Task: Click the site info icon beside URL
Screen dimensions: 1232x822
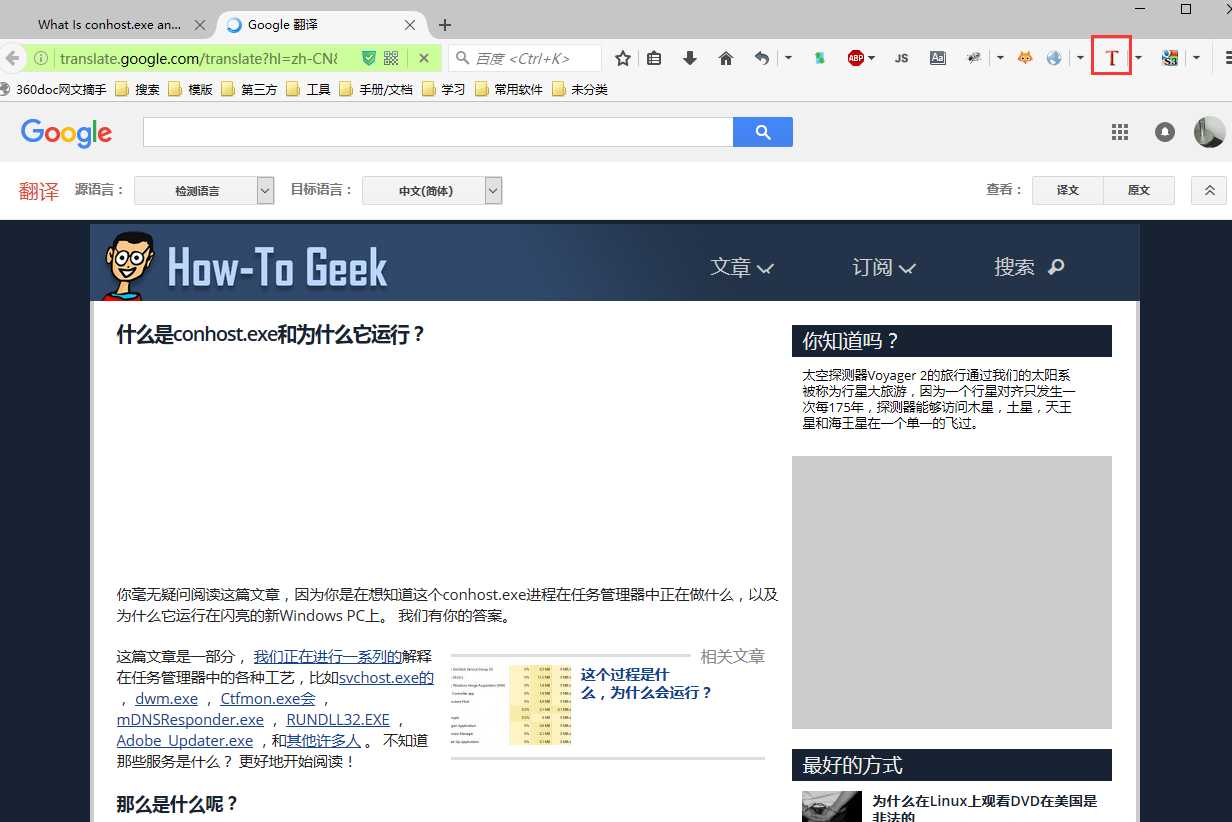Action: click(41, 58)
